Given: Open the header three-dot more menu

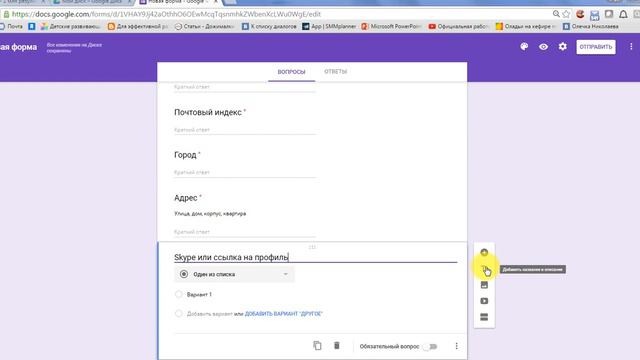Looking at the screenshot, I should click(x=631, y=47).
